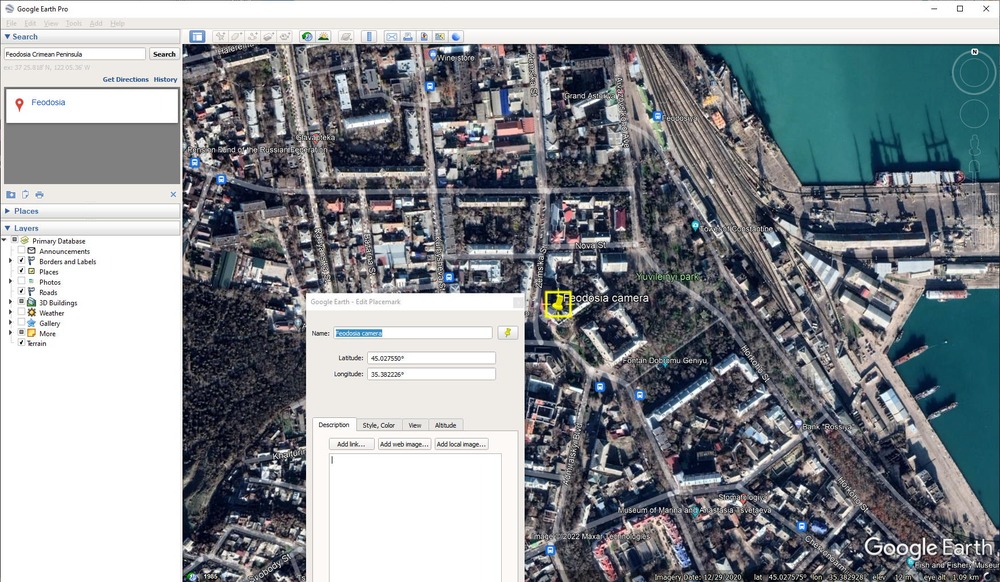
Task: Uncheck Borders and Labels layer
Action: [x=21, y=261]
